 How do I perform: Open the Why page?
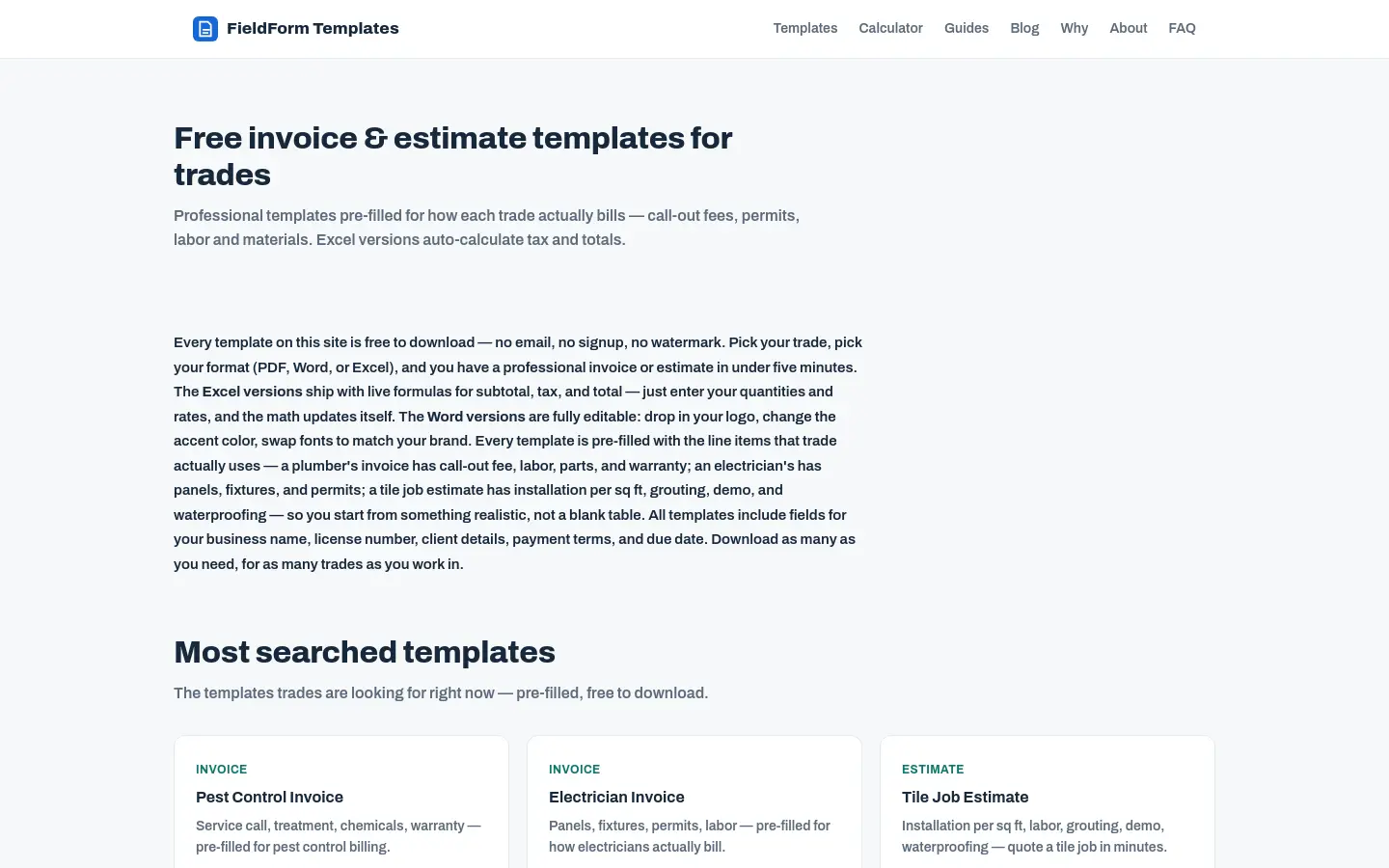pos(1074,29)
